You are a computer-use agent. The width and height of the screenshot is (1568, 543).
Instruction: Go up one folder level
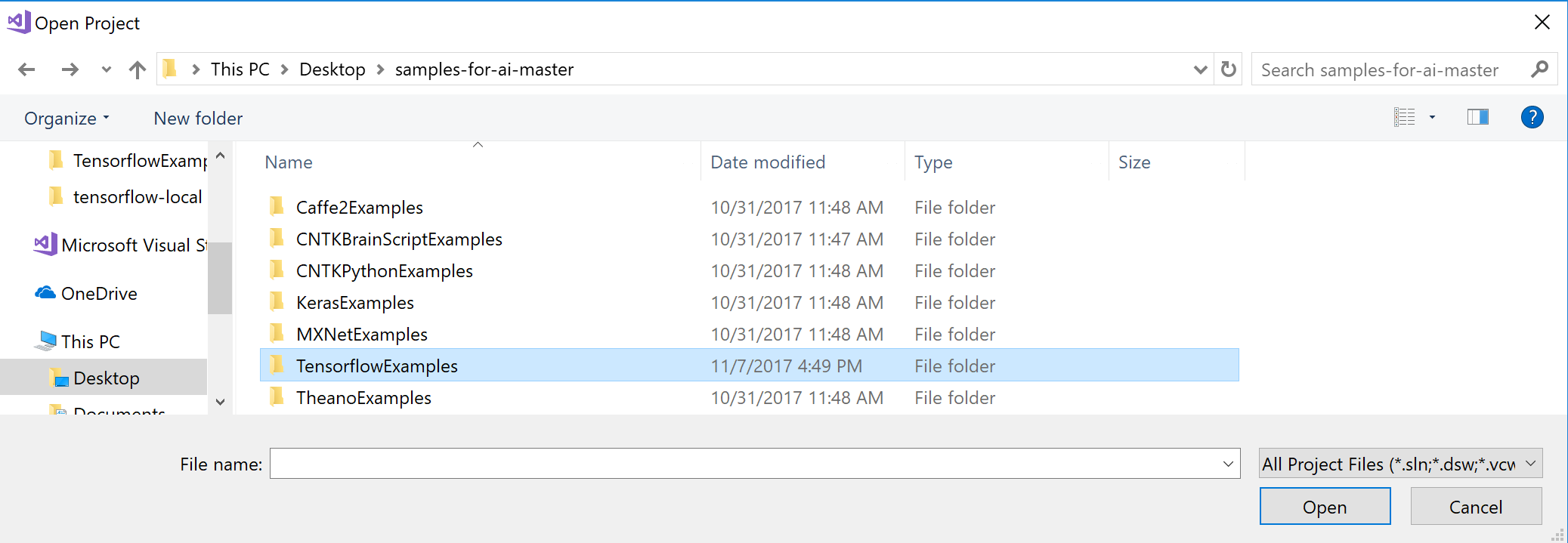point(137,70)
